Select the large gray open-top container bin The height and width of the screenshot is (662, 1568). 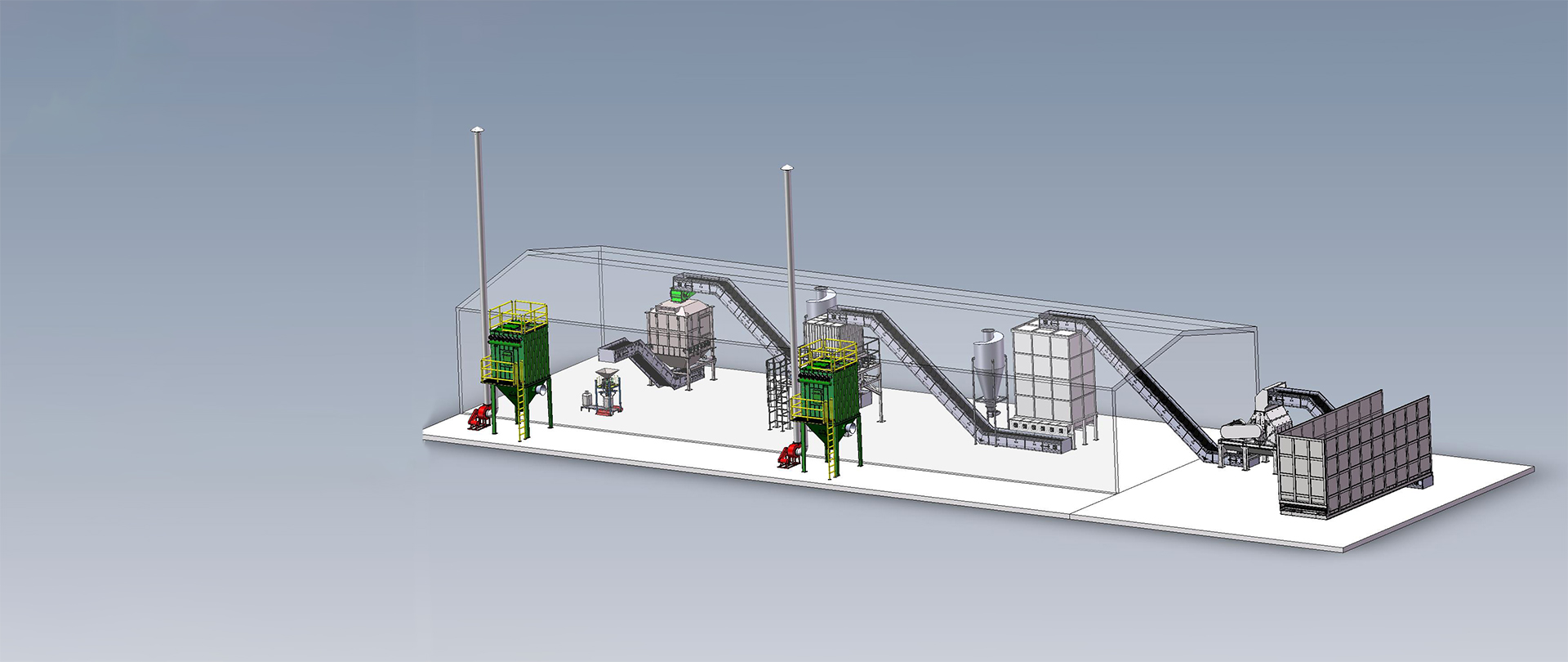pyautogui.click(x=1356, y=458)
